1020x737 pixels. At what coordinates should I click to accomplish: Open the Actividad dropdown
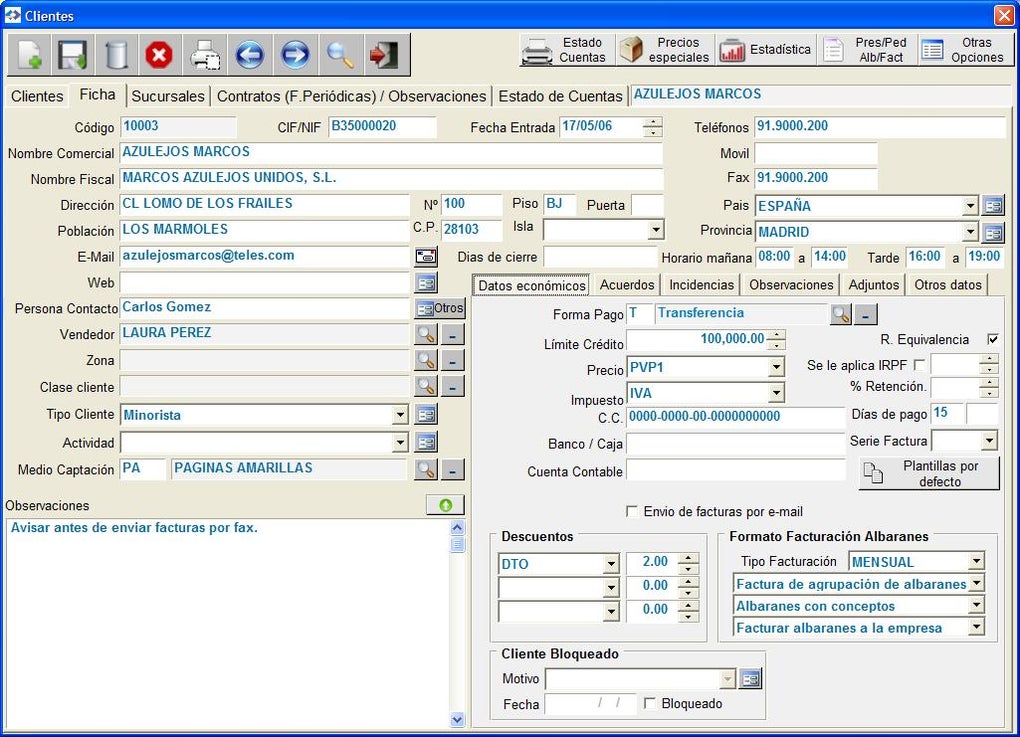tap(399, 443)
